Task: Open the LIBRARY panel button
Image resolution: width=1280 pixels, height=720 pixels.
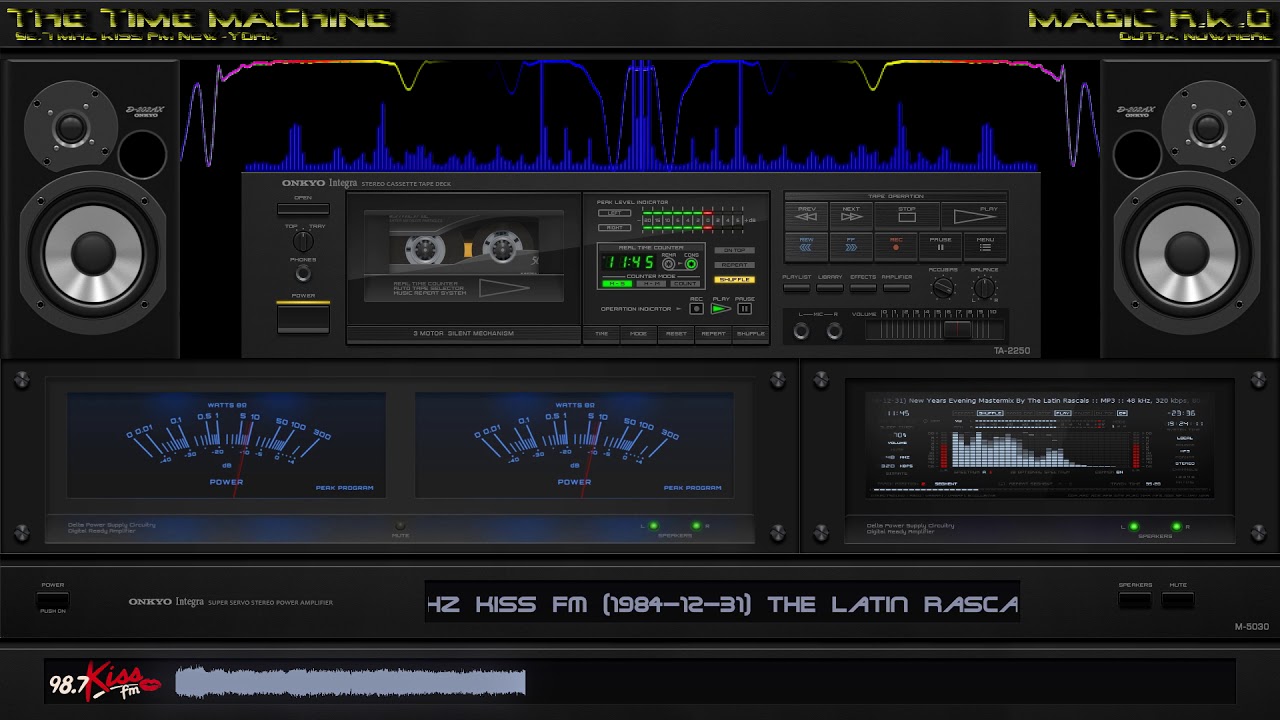Action: coord(830,288)
